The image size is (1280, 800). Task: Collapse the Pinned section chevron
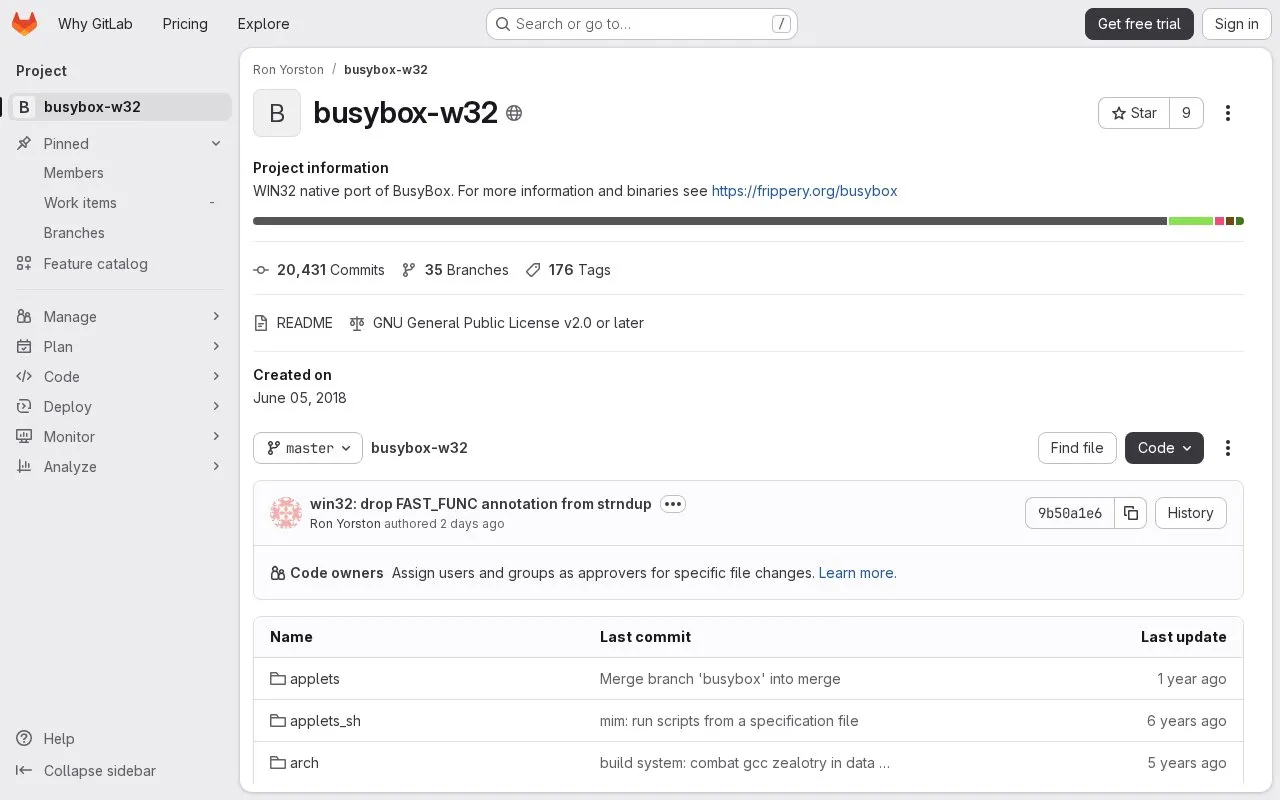216,144
